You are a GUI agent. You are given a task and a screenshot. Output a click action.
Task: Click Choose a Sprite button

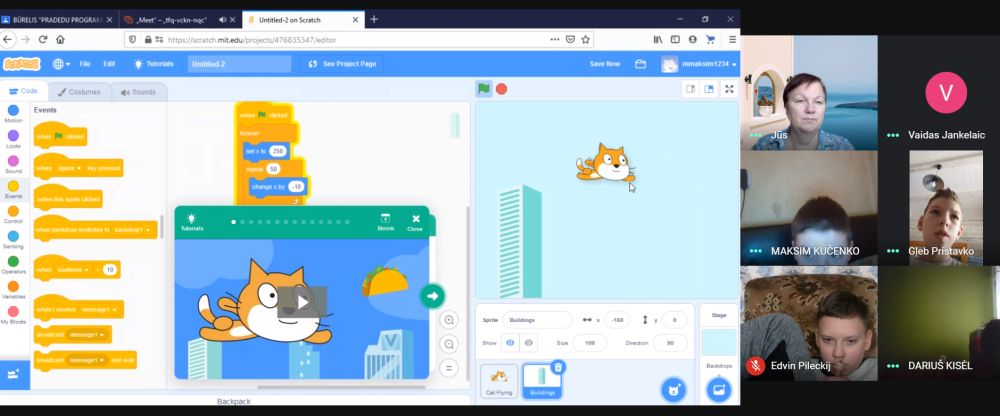coord(673,390)
